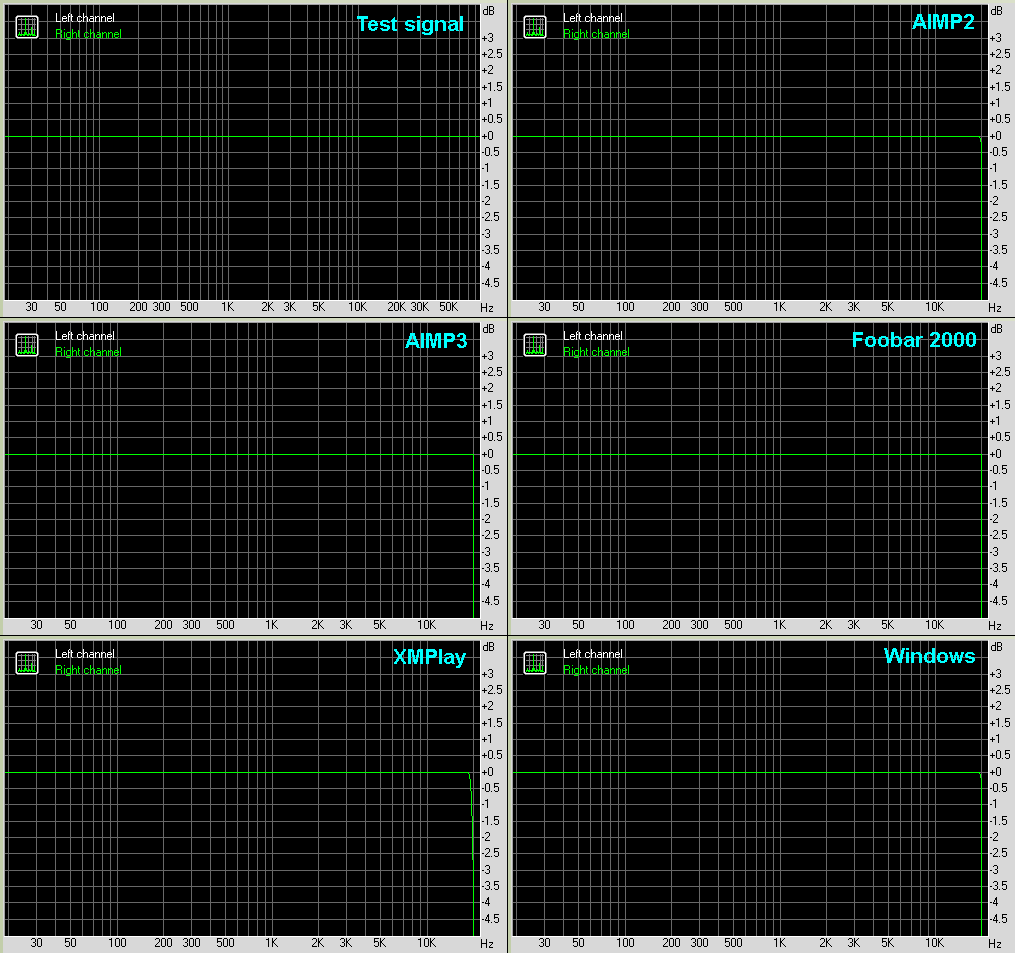Click the Foobar 2000 title
The height and width of the screenshot is (953, 1015).
pyautogui.click(x=914, y=340)
